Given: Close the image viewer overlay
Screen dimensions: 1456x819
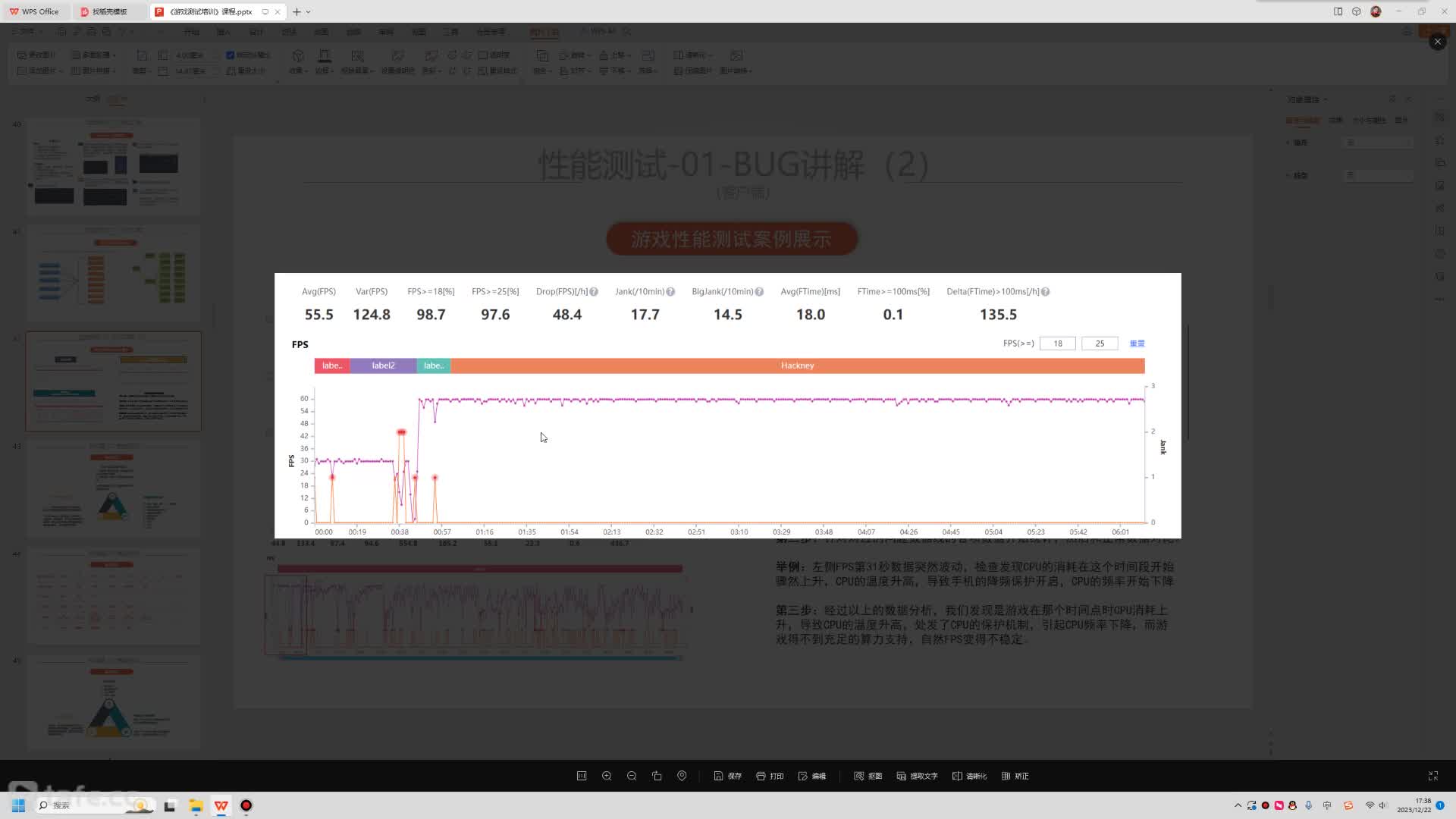Looking at the screenshot, I should tap(1437, 42).
